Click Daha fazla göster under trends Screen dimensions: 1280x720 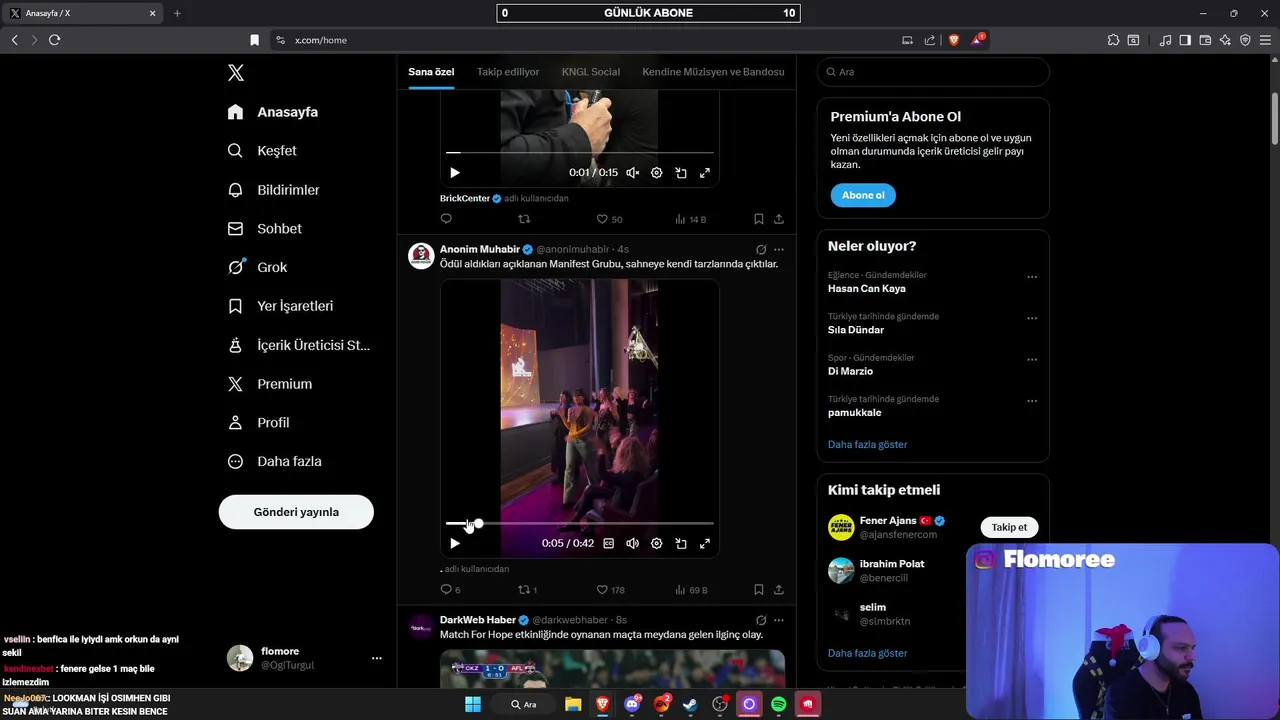tap(868, 444)
